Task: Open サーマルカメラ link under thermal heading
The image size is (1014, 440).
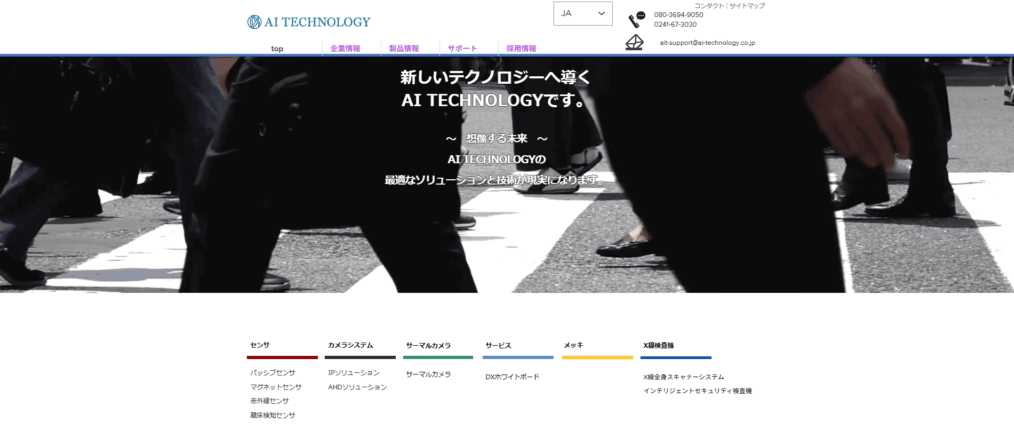Action: (x=429, y=375)
